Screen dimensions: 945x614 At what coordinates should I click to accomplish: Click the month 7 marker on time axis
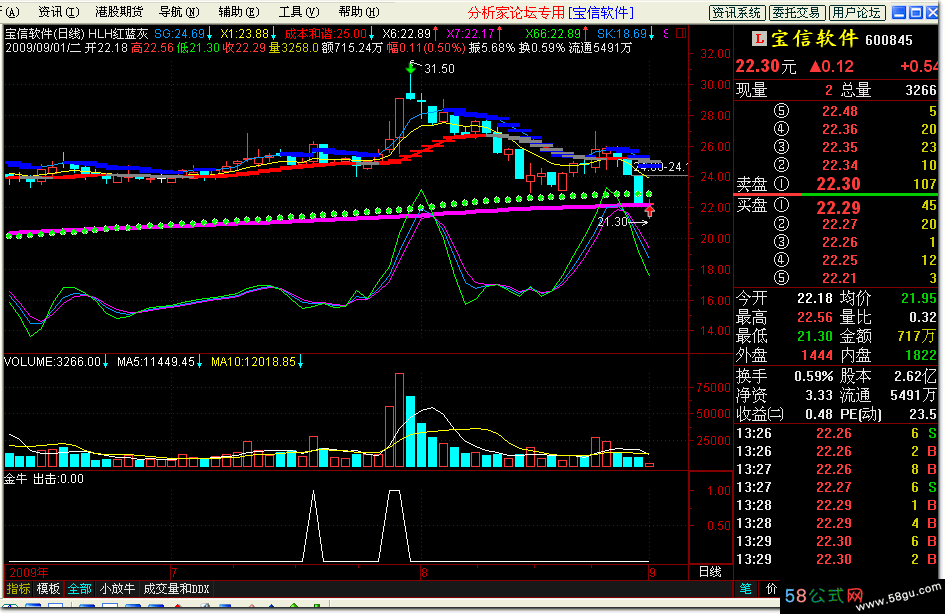[x=174, y=572]
